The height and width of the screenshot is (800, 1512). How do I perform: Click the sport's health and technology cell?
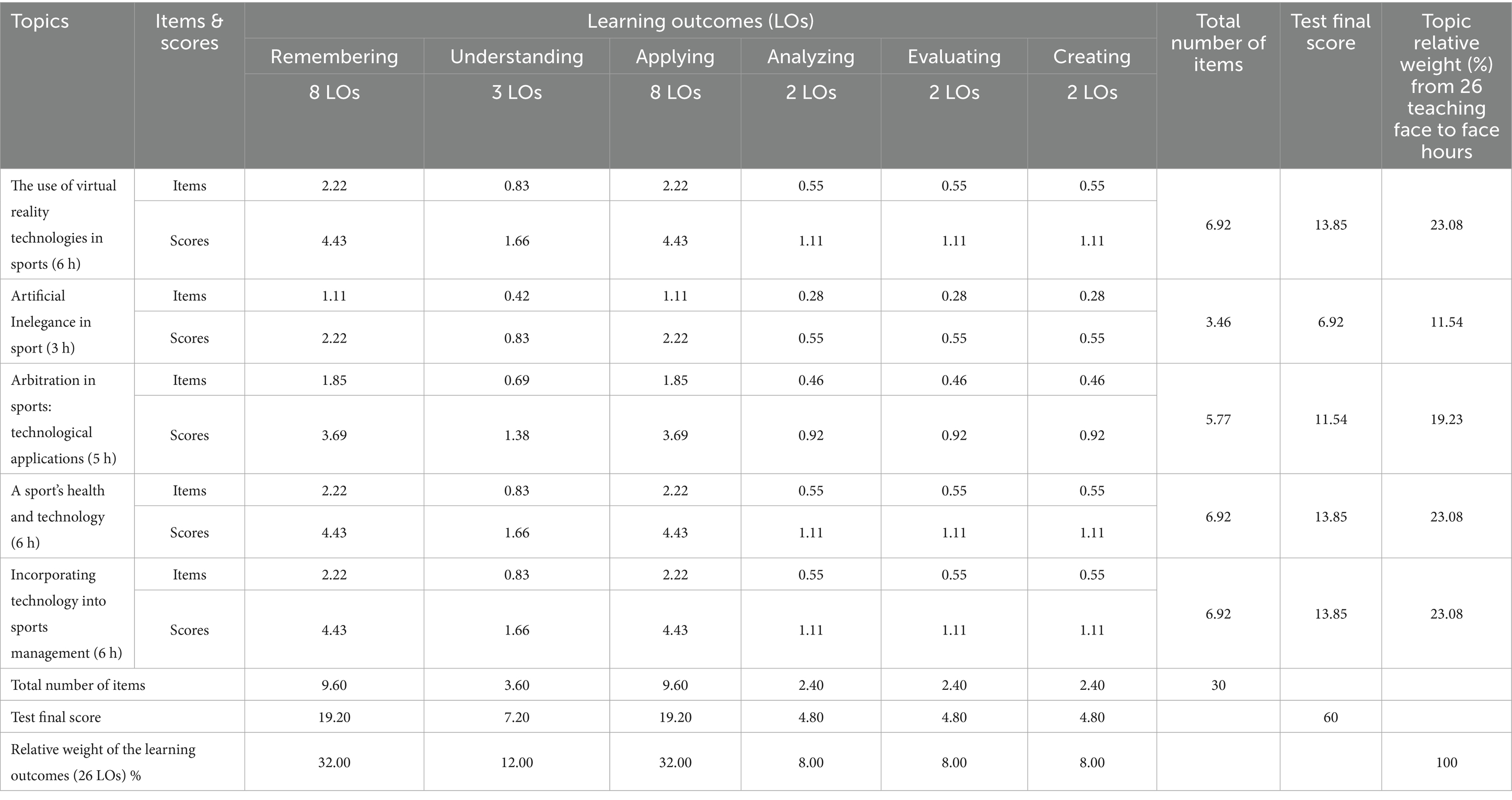[57, 517]
